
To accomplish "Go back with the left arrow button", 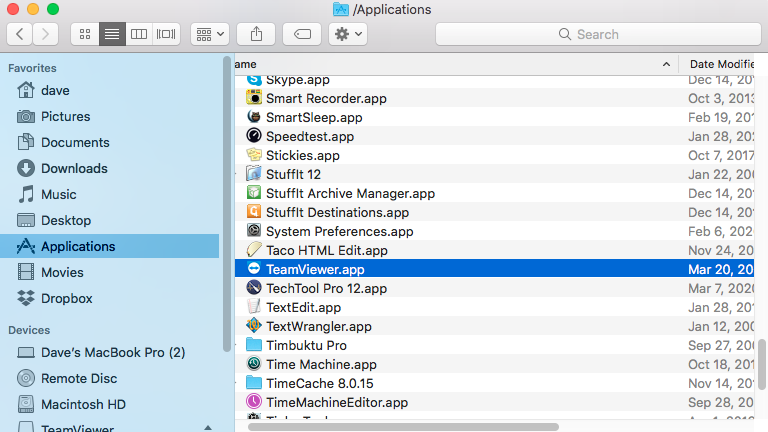I will (20, 34).
